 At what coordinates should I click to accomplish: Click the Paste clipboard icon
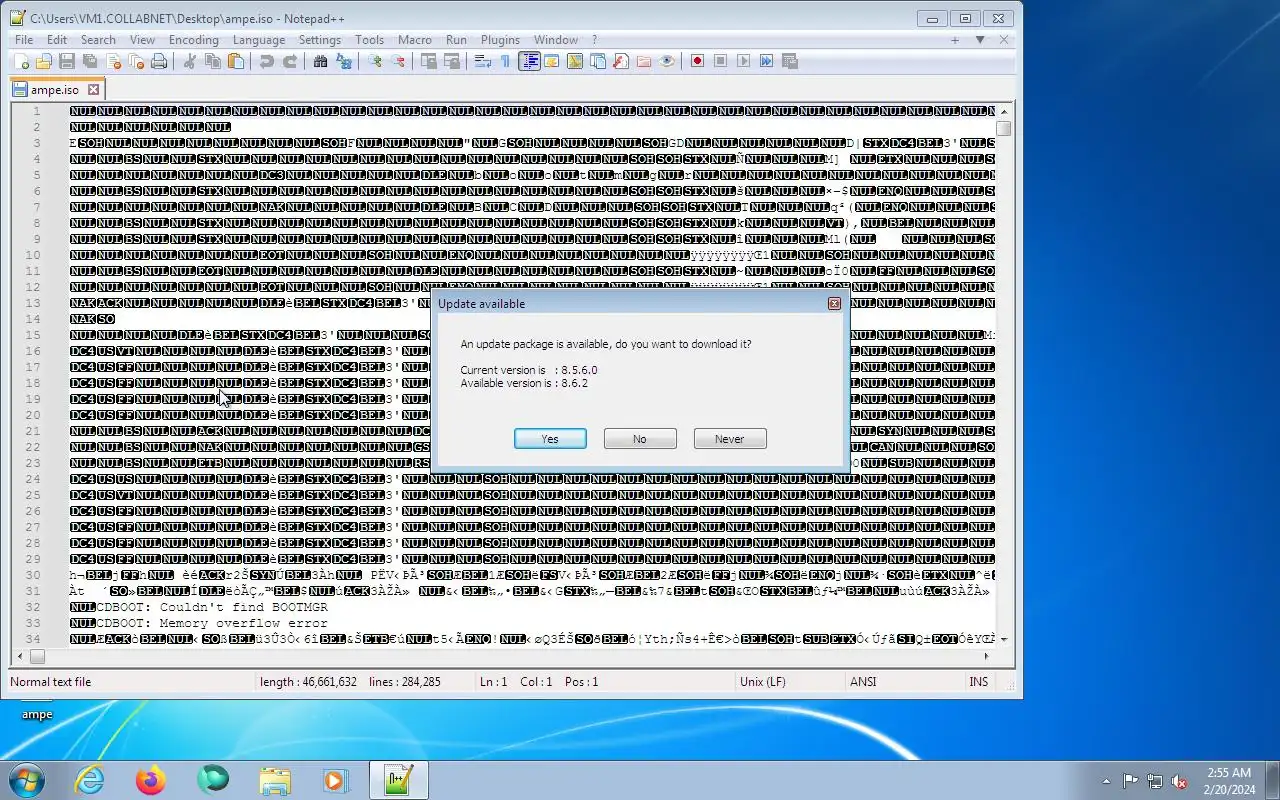(236, 61)
